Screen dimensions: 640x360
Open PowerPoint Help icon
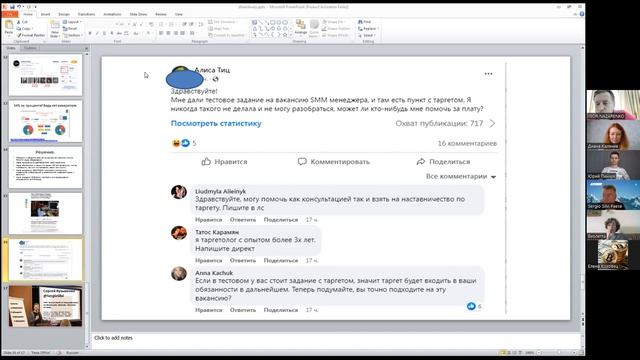pyautogui.click(x=582, y=14)
